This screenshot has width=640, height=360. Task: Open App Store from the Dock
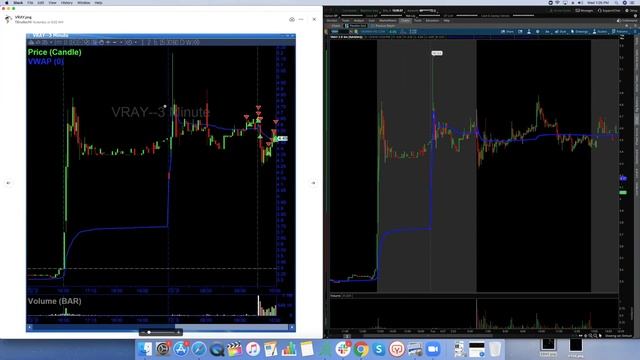(180, 349)
